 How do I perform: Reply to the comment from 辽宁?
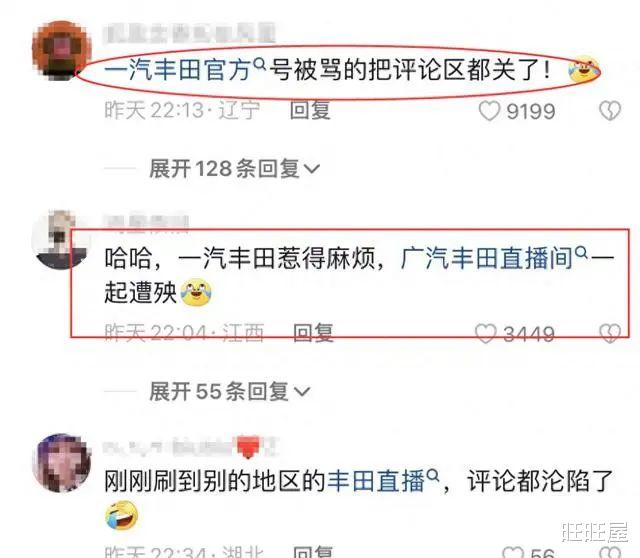pos(310,111)
